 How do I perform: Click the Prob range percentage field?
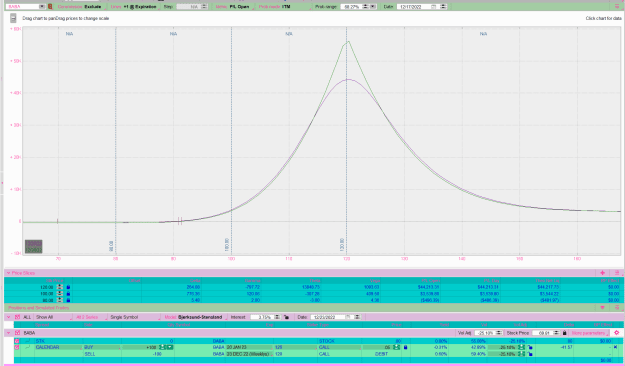[x=351, y=7]
